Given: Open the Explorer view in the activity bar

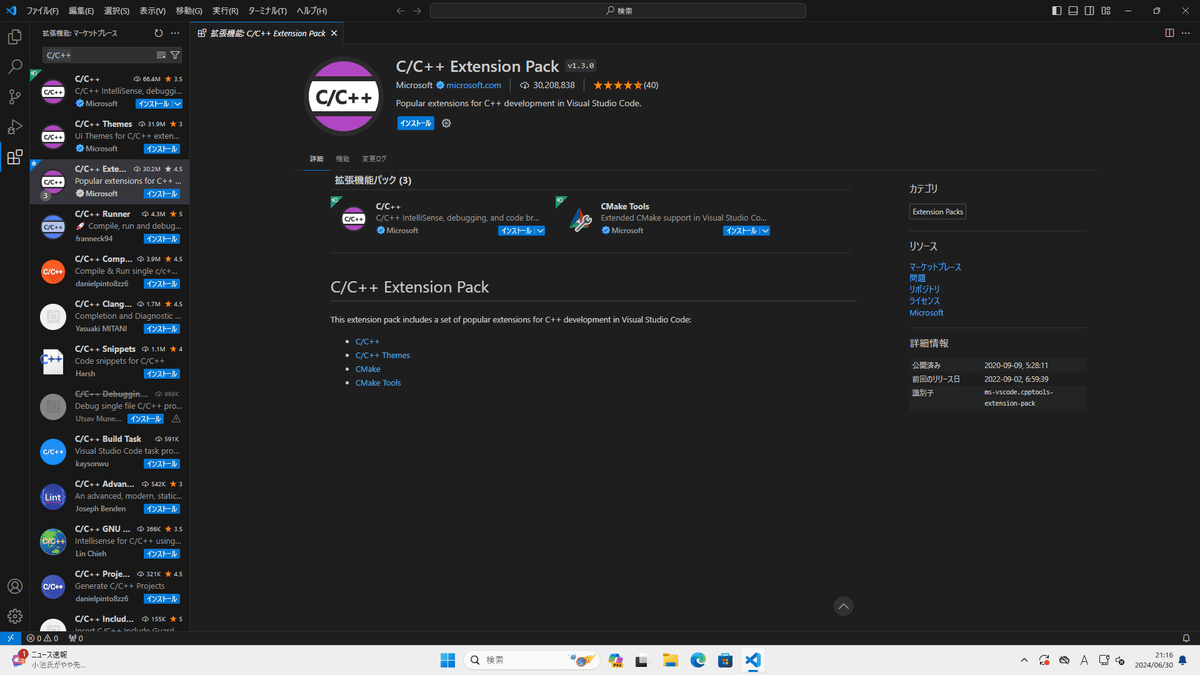Looking at the screenshot, I should [x=14, y=36].
